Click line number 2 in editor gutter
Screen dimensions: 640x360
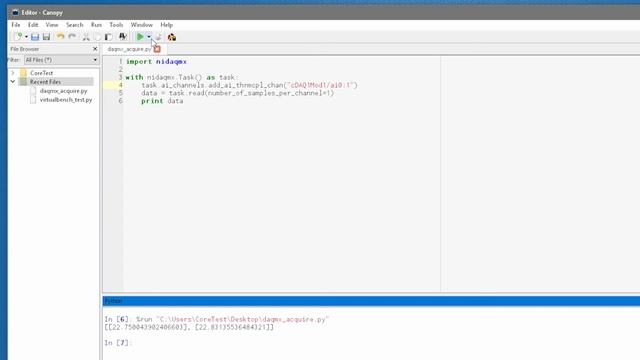coord(120,69)
